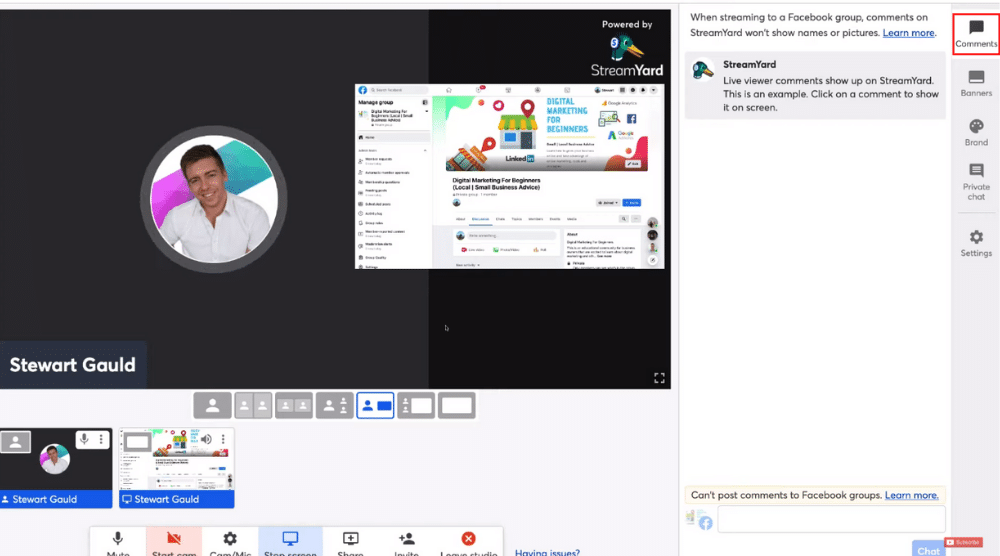The image size is (1000, 556).
Task: Mute the microphone in bottom toolbar
Action: (x=118, y=542)
